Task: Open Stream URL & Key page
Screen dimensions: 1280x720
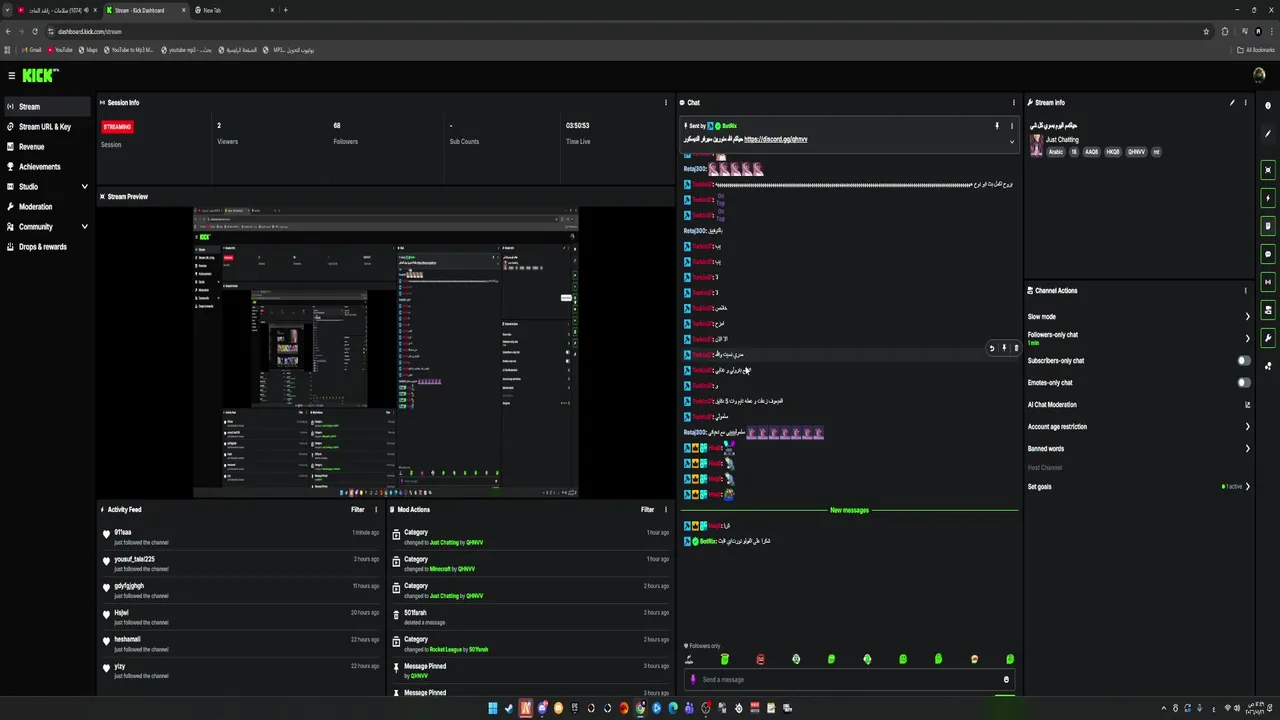Action: (46, 126)
